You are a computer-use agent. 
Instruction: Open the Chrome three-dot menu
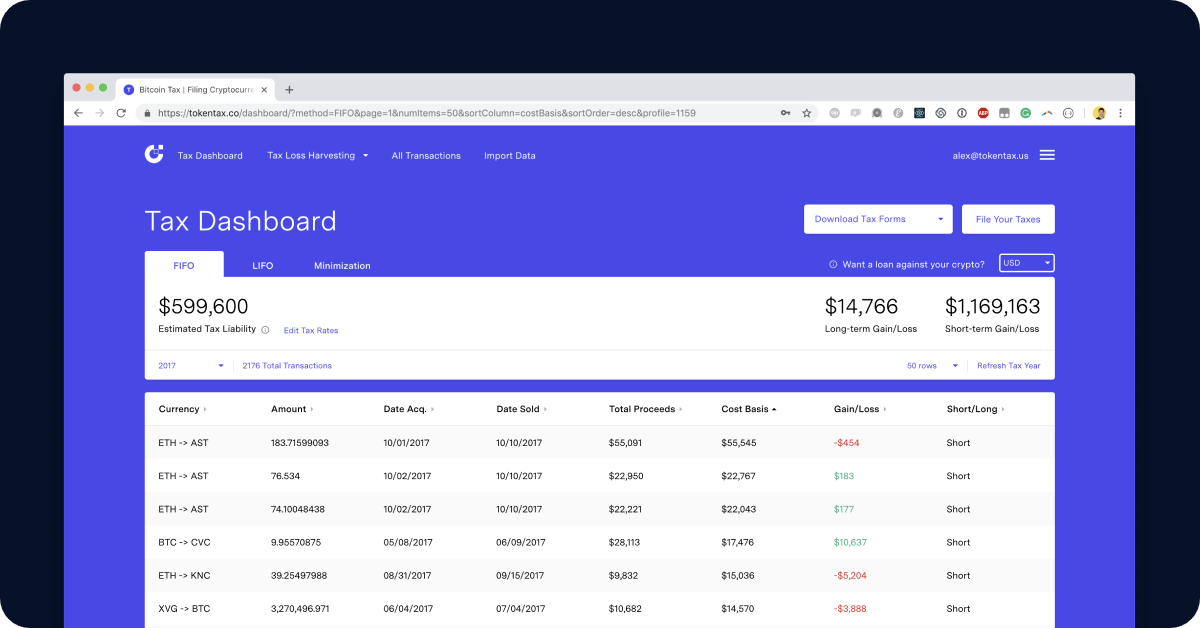1120,113
